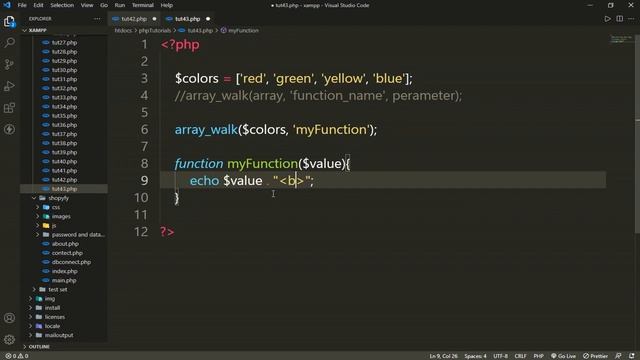Click the code minimap preview
The image size is (640, 360).
[621, 39]
